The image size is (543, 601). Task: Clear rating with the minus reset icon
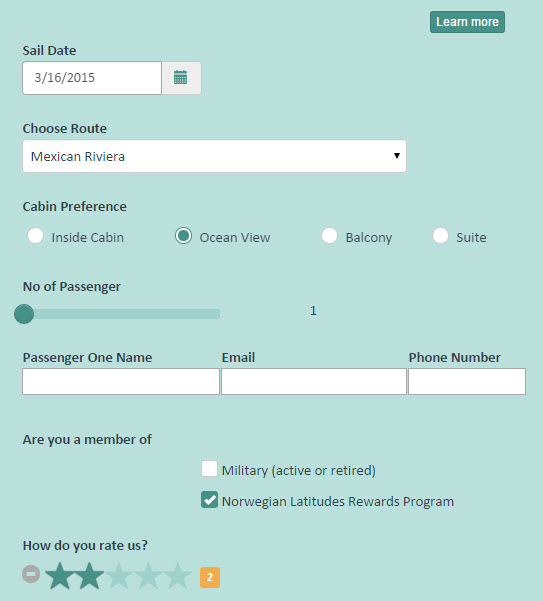coord(31,574)
